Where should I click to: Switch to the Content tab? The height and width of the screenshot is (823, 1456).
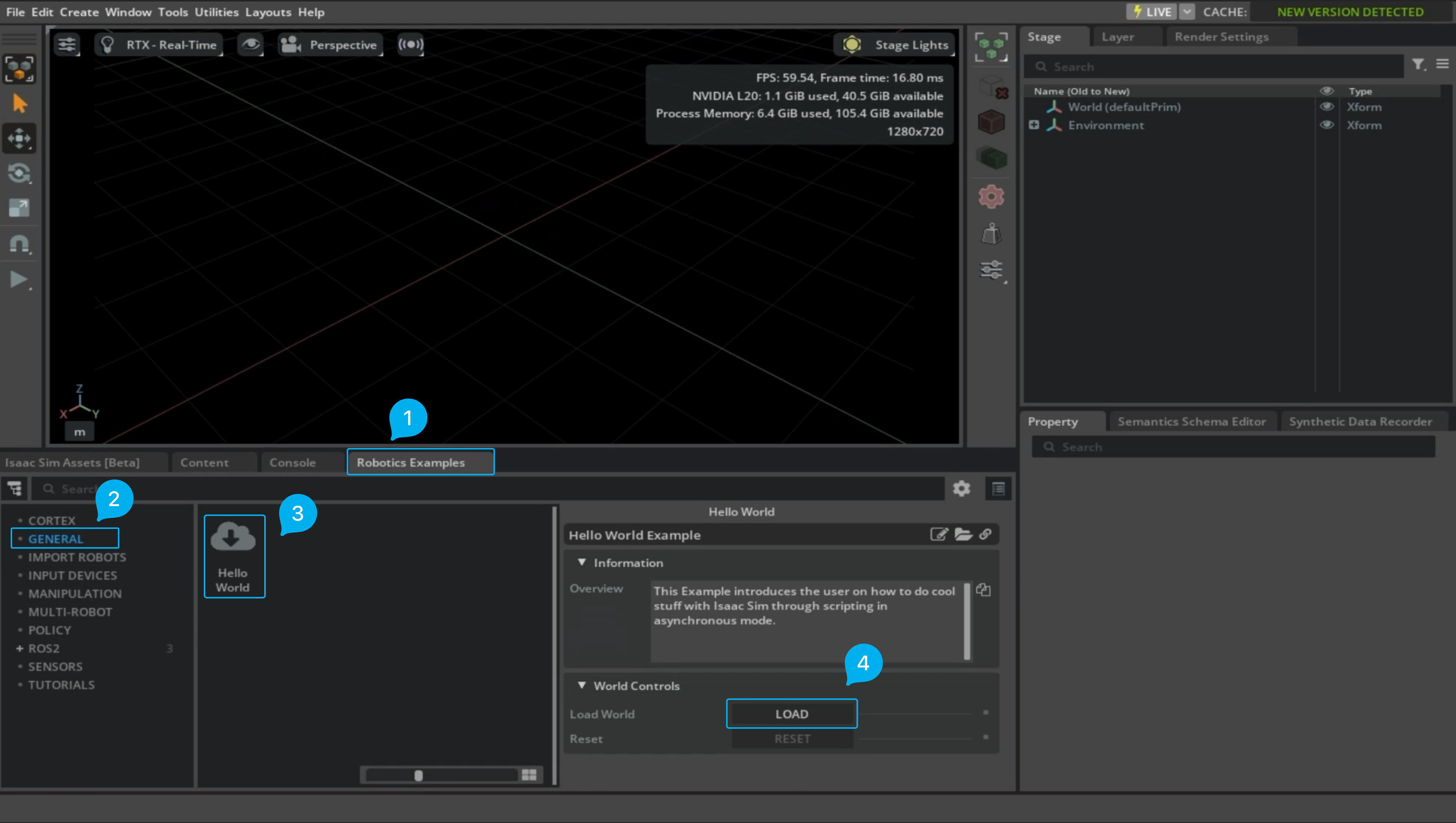coord(205,462)
